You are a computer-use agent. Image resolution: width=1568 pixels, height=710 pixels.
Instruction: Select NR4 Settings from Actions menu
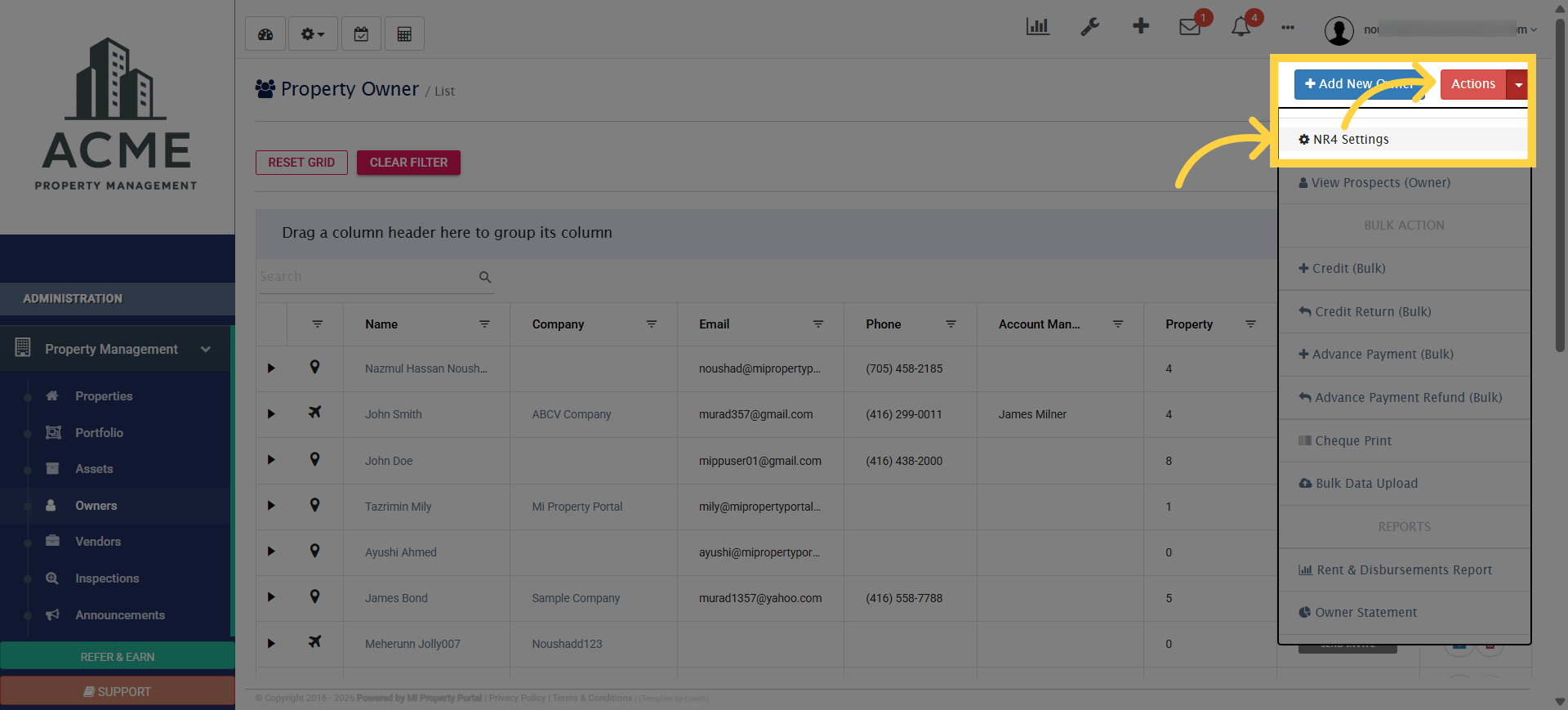[x=1403, y=140]
